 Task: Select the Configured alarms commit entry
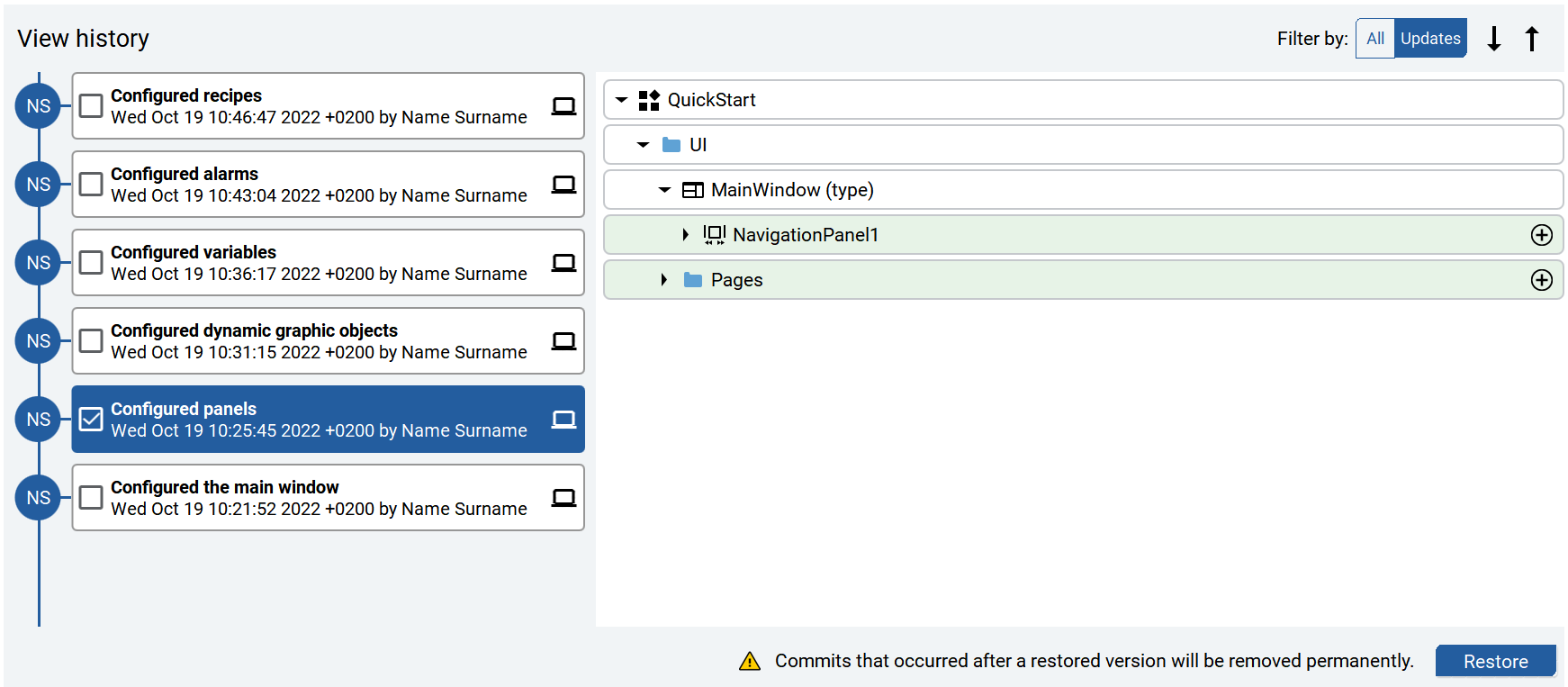click(319, 185)
